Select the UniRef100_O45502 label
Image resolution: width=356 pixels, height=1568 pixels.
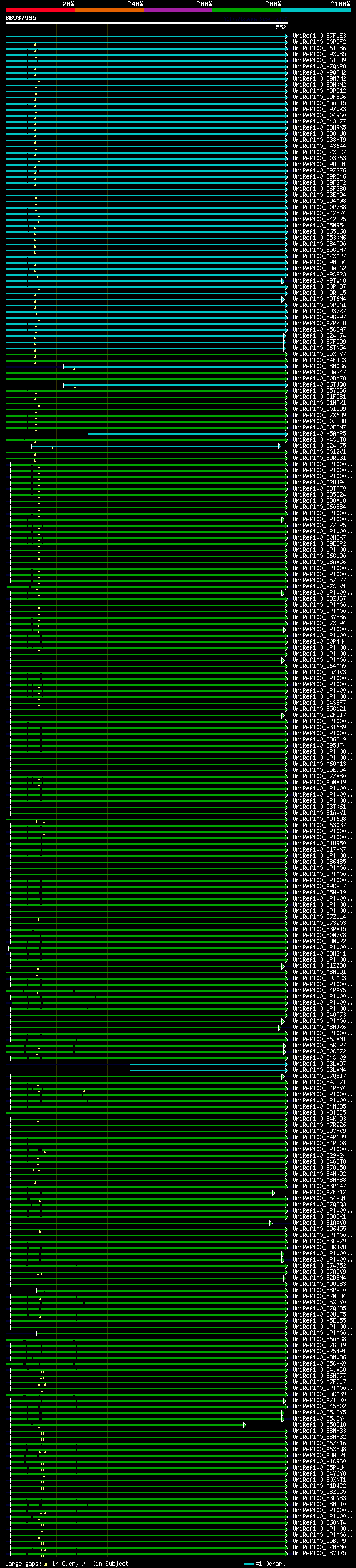click(x=319, y=1407)
